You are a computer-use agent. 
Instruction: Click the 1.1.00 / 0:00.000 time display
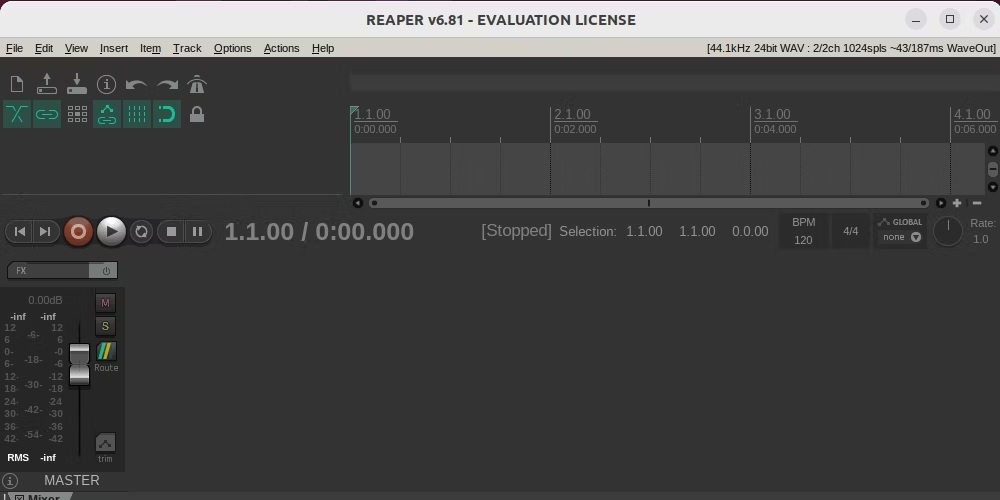pyautogui.click(x=319, y=232)
